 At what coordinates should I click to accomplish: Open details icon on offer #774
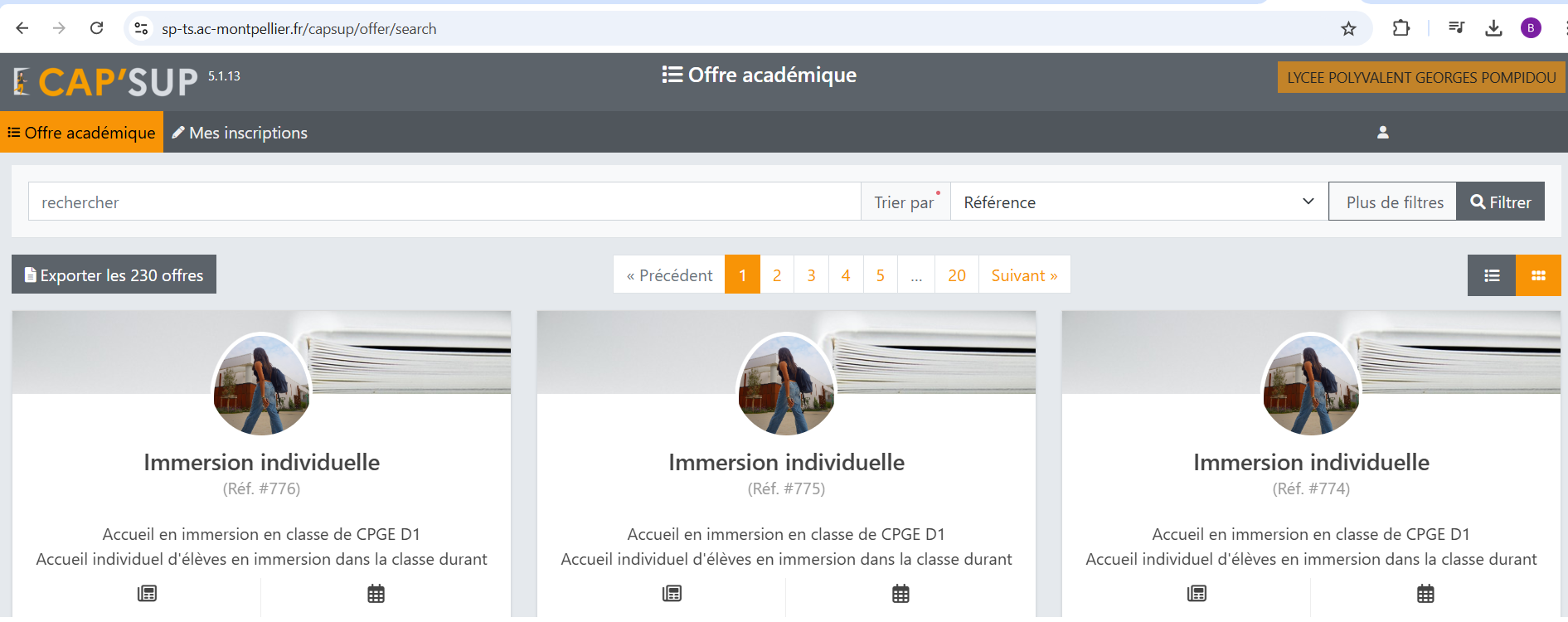(x=1197, y=593)
